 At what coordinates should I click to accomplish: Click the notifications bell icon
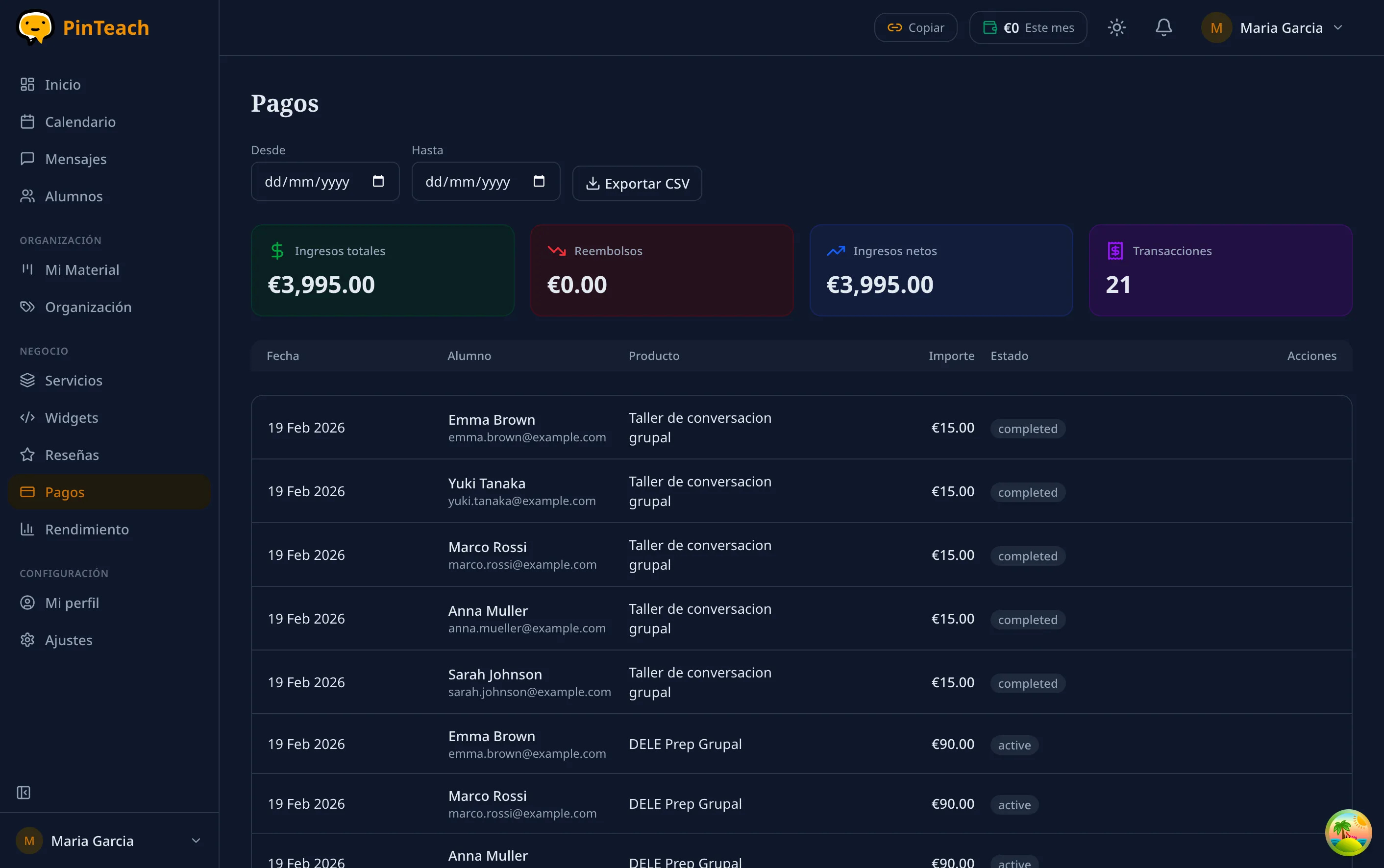[x=1163, y=27]
